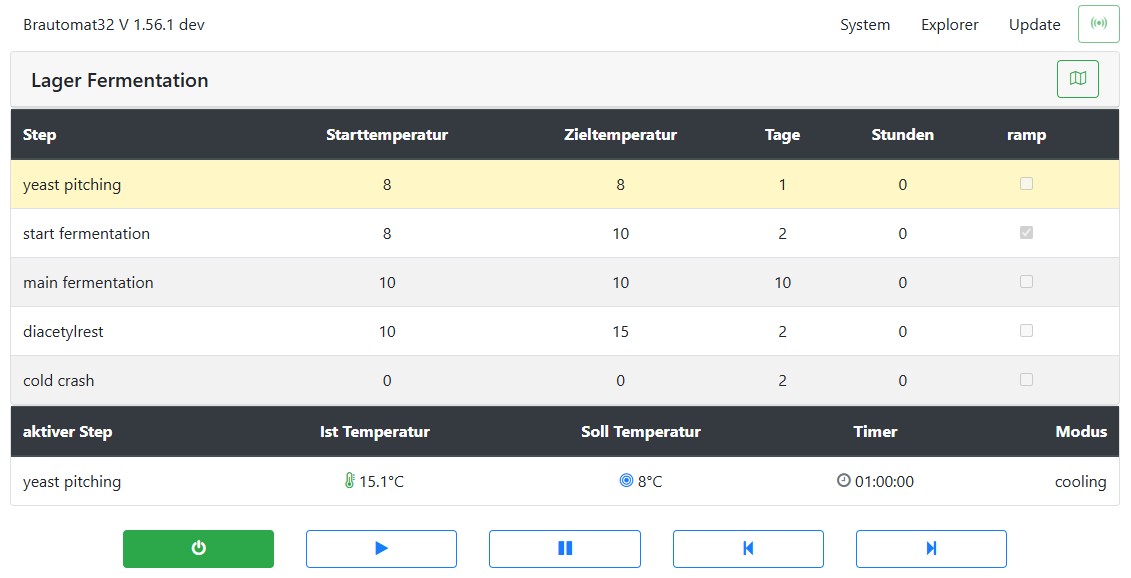This screenshot has height=578, width=1131.
Task: Click the Update link
Action: tap(1034, 25)
